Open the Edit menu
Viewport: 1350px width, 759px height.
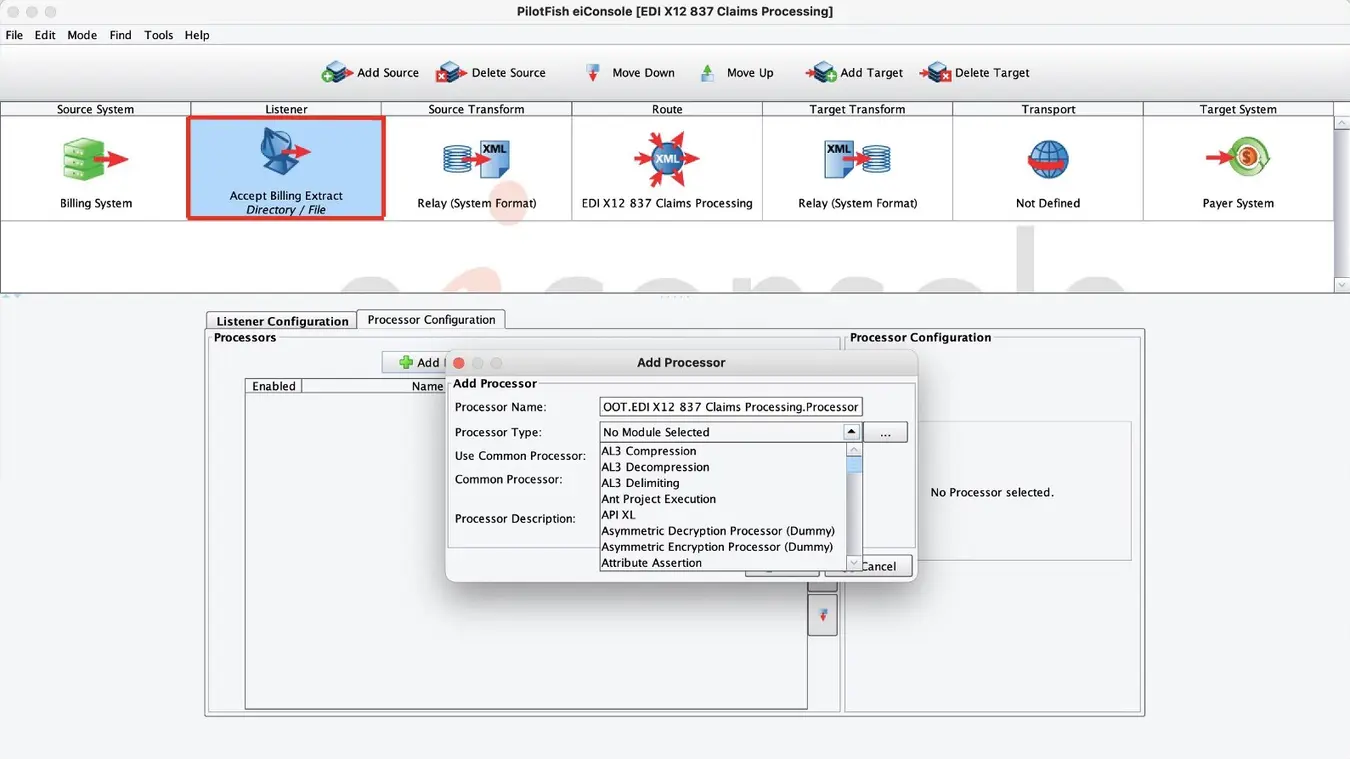tap(45, 35)
